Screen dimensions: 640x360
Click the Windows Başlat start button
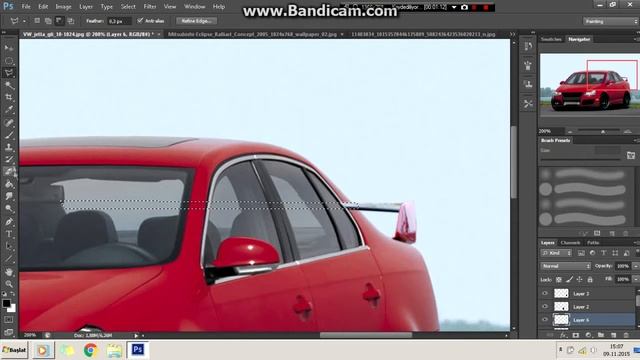[x=14, y=350]
